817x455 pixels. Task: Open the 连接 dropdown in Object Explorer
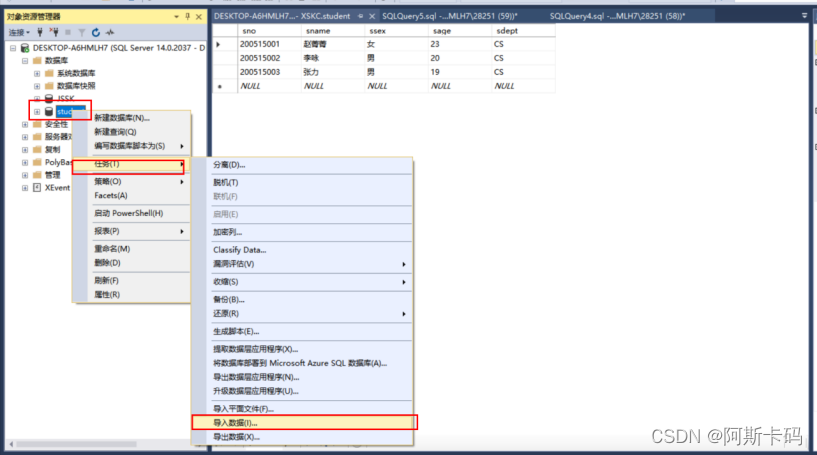pos(19,32)
